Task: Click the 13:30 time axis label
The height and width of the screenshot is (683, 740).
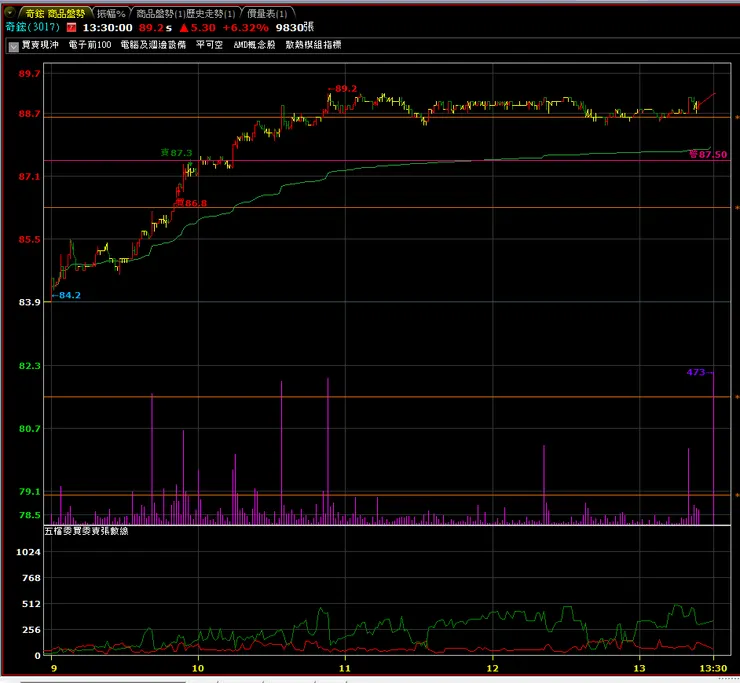Action: point(713,668)
